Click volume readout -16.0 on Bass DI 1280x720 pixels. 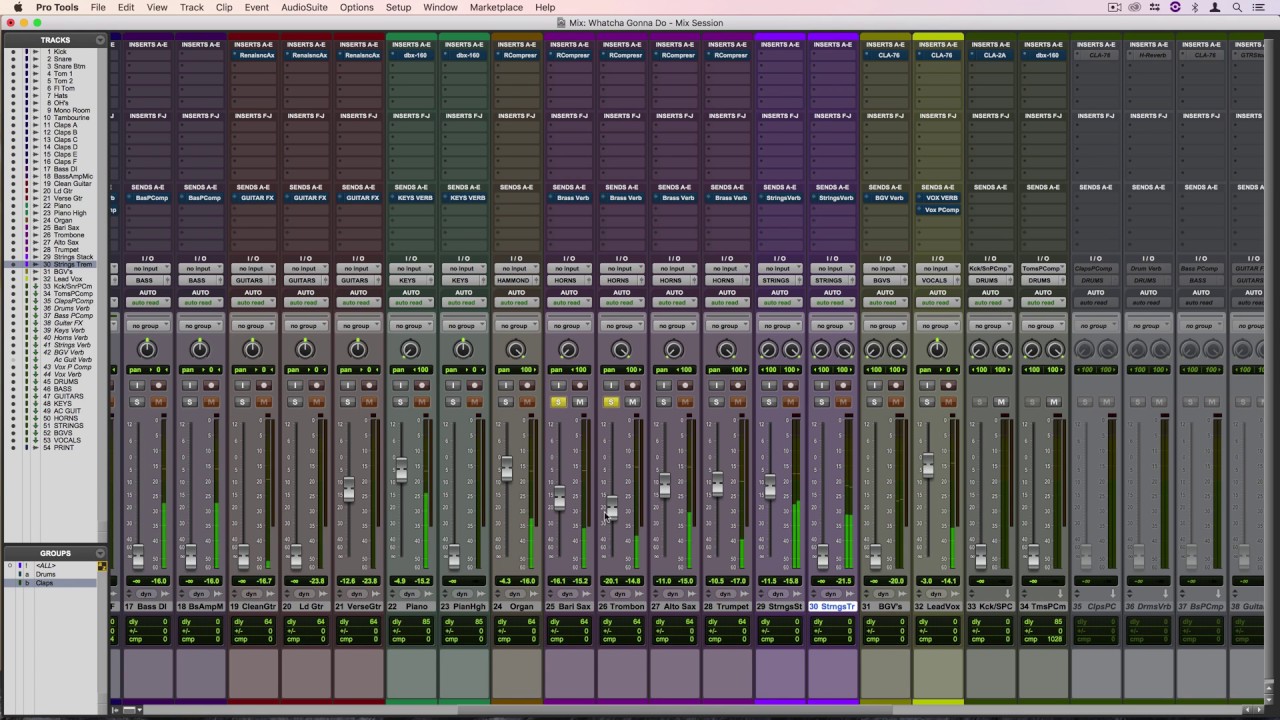click(x=158, y=581)
